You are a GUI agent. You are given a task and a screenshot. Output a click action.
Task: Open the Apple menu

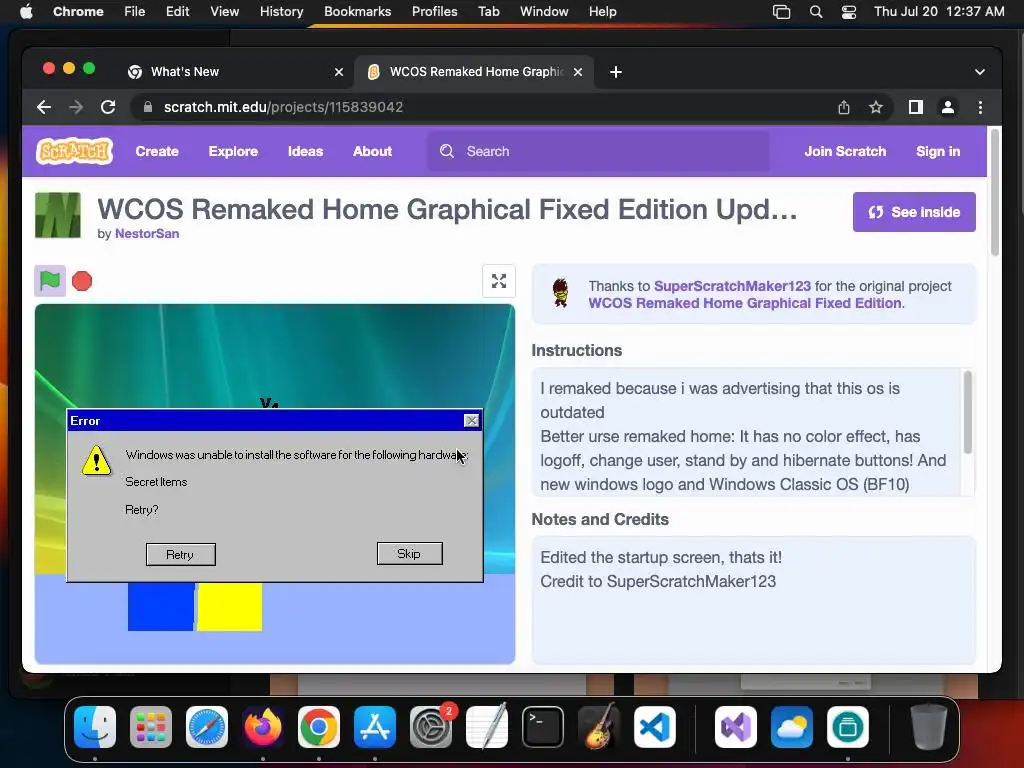[26, 12]
